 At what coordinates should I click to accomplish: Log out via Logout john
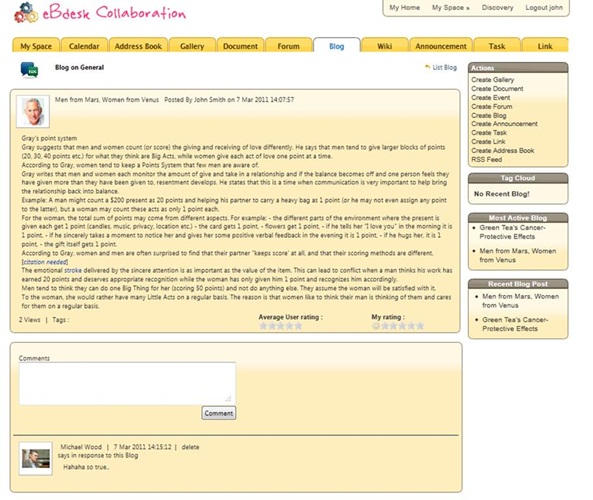click(x=544, y=8)
